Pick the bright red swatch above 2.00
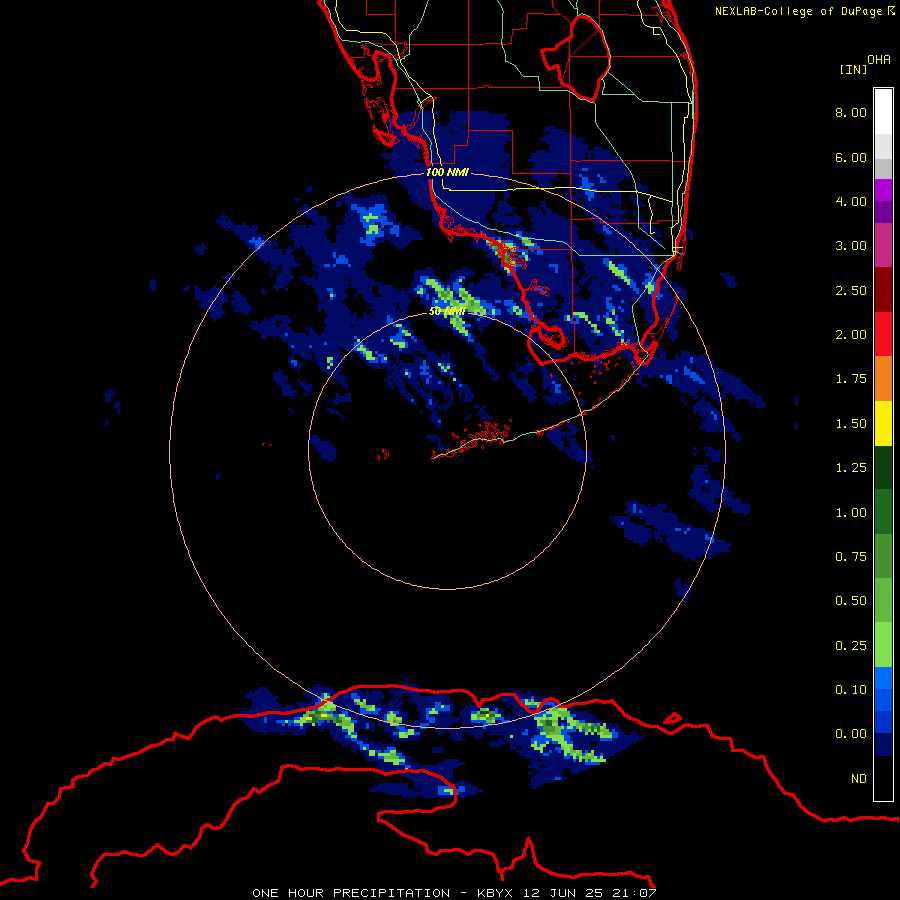This screenshot has height=900, width=900. click(883, 334)
